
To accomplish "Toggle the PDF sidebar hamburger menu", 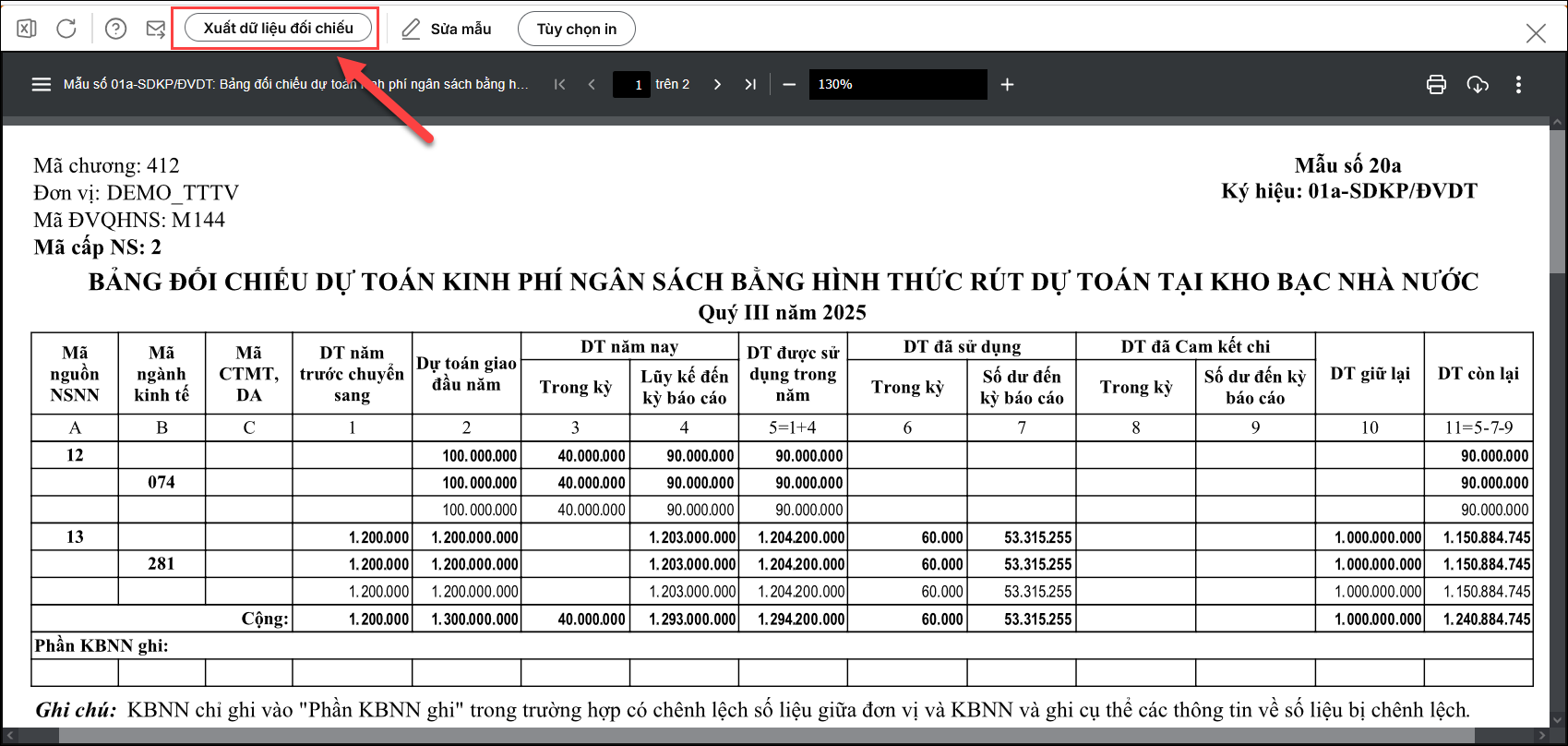I will click(x=42, y=84).
